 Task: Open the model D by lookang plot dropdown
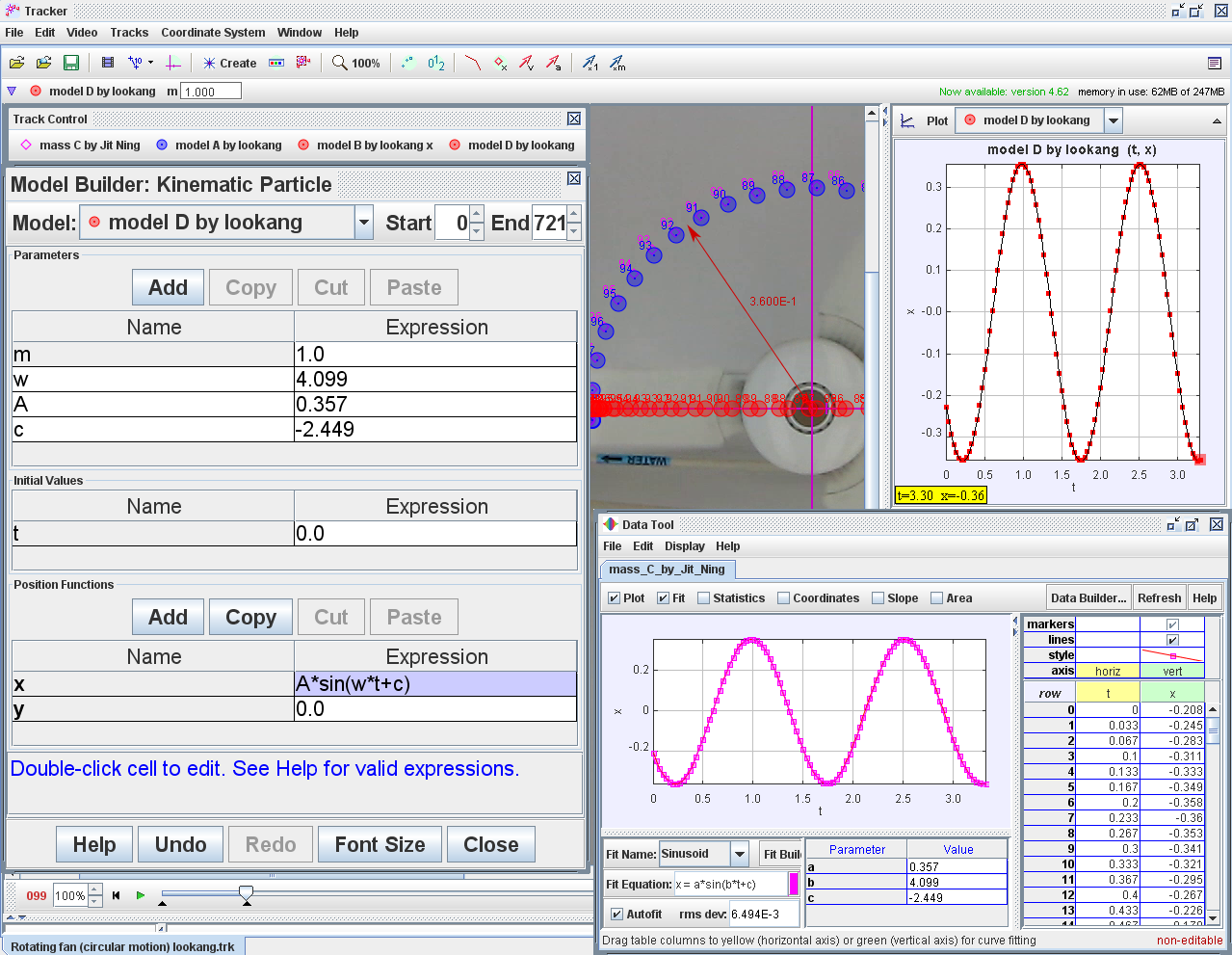pyautogui.click(x=1112, y=120)
